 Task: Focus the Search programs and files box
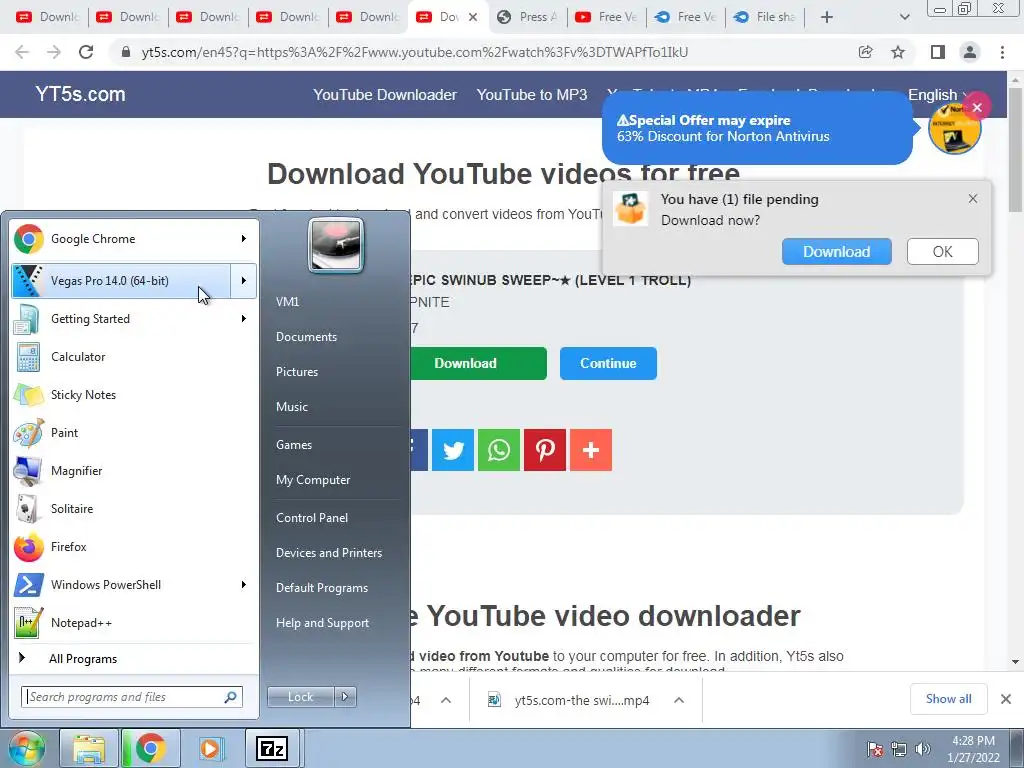coord(132,697)
